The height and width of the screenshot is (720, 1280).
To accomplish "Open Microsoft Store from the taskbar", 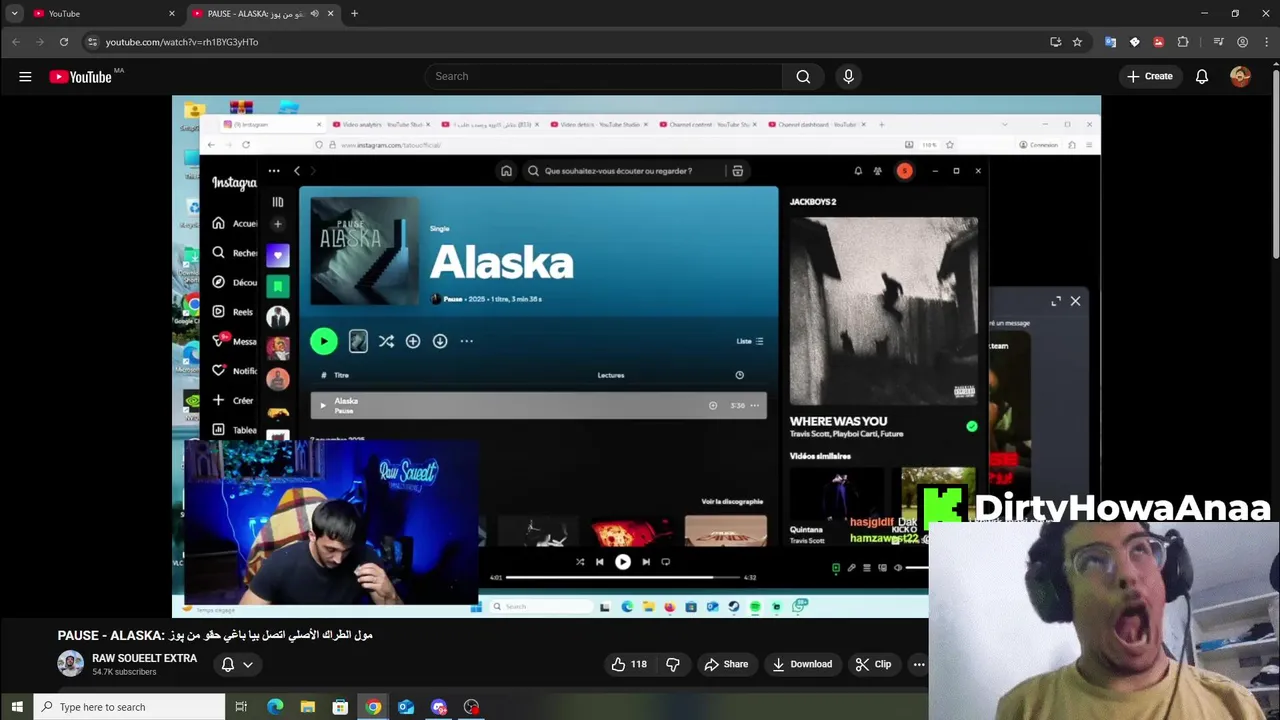I will coord(340,707).
